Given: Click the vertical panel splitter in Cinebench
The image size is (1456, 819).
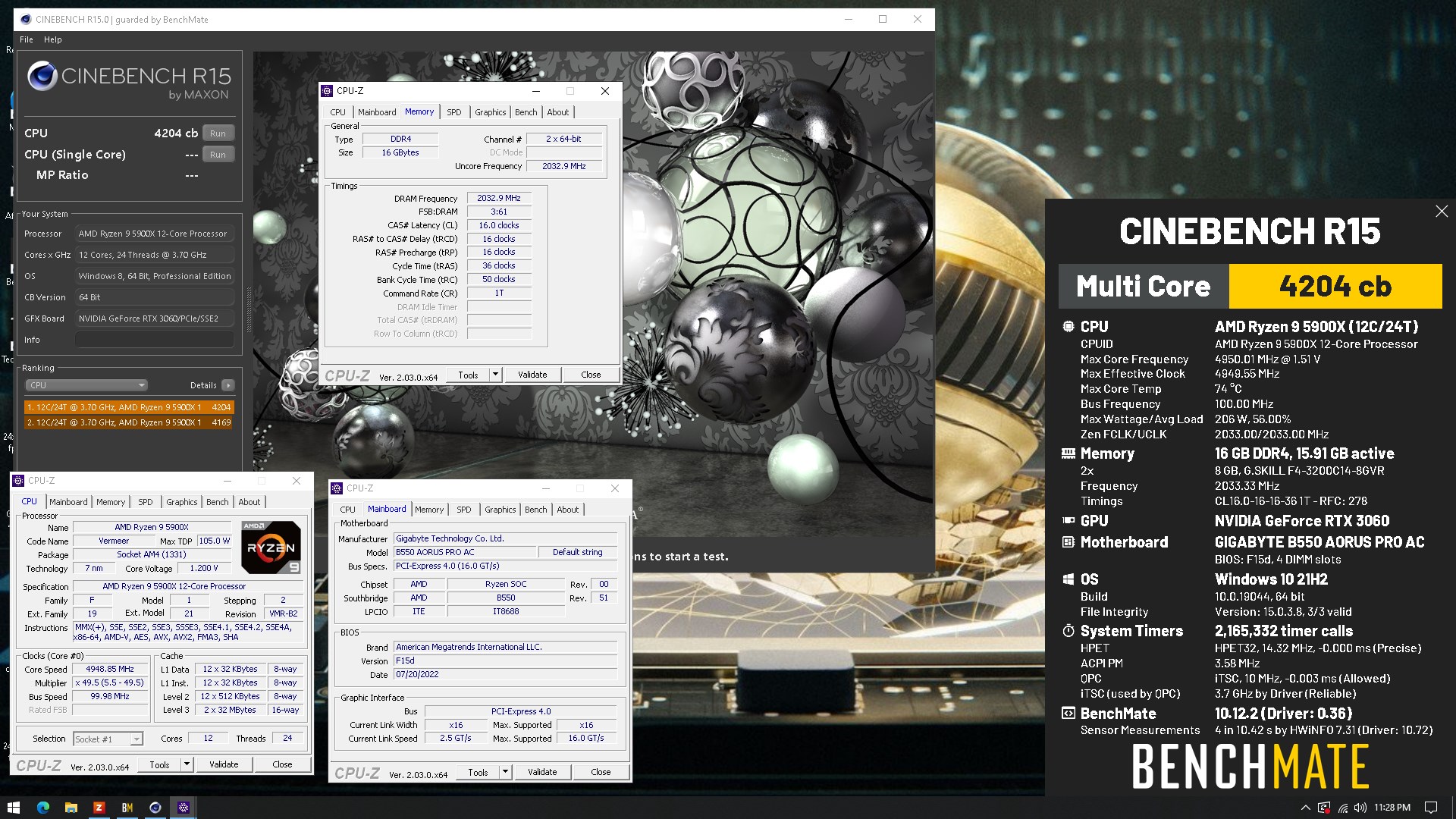Looking at the screenshot, I should point(248,311).
